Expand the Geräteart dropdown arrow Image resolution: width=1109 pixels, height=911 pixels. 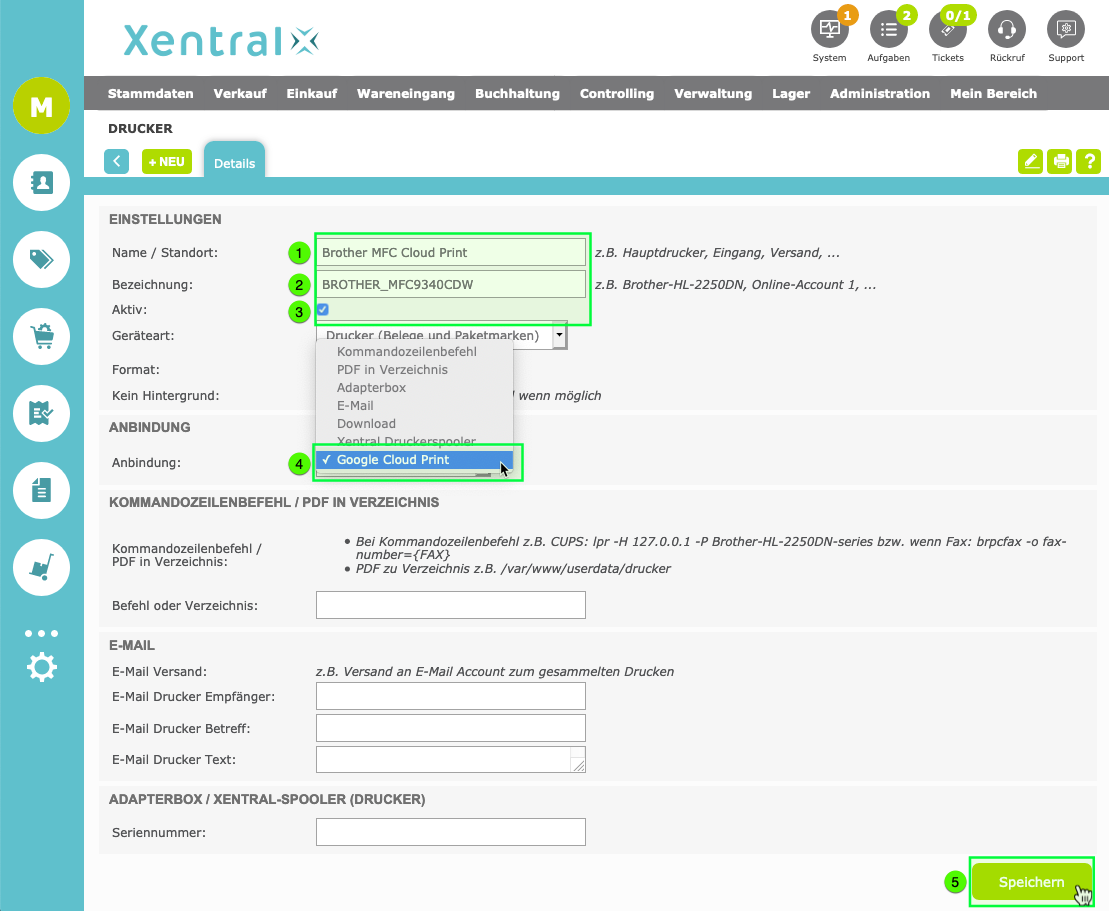coord(558,336)
